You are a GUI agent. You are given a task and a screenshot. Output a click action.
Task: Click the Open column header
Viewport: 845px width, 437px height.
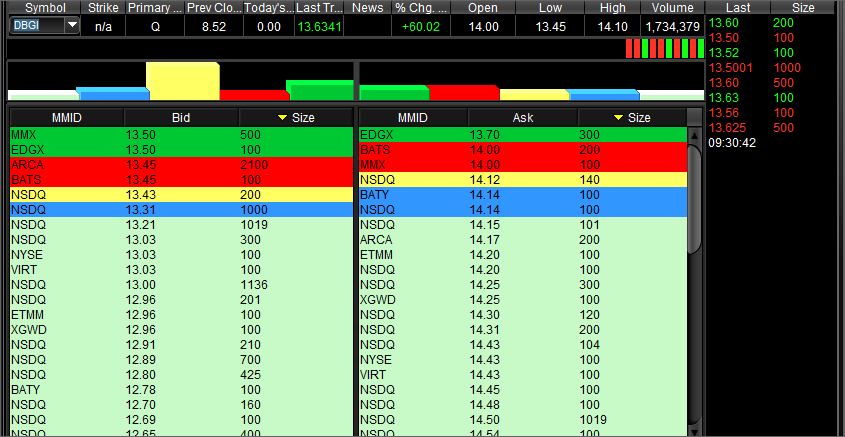(483, 8)
